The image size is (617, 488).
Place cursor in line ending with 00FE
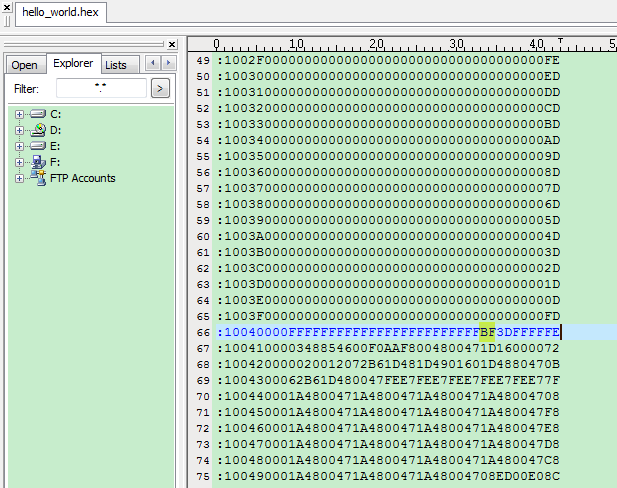point(388,60)
